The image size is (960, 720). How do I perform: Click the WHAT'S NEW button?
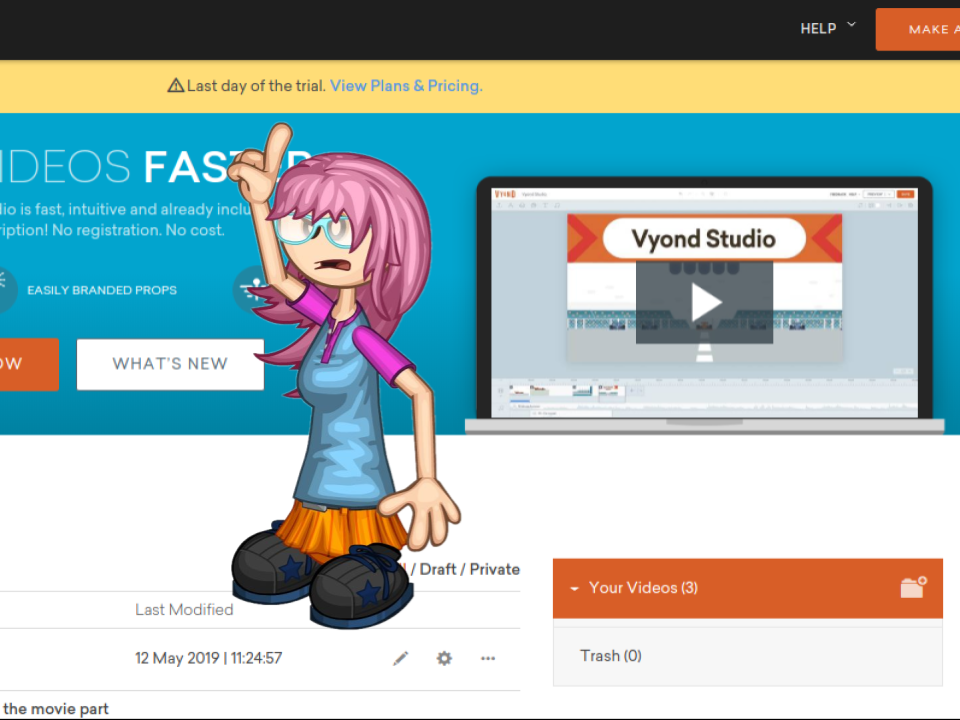click(169, 364)
